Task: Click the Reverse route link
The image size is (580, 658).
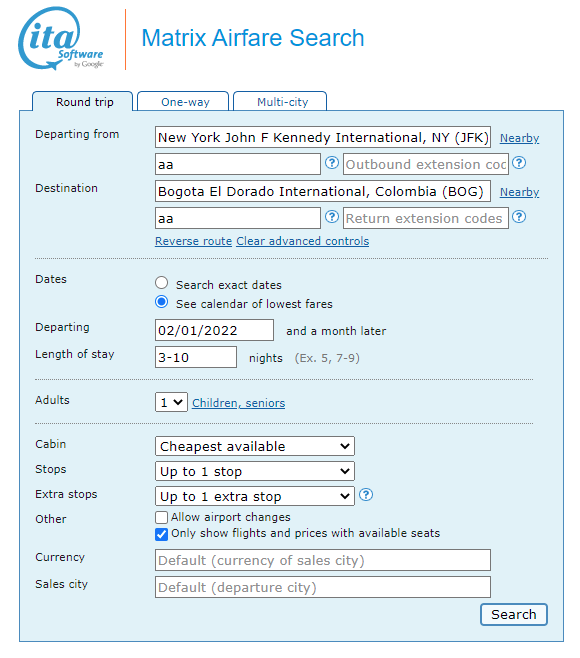Action: (x=193, y=241)
